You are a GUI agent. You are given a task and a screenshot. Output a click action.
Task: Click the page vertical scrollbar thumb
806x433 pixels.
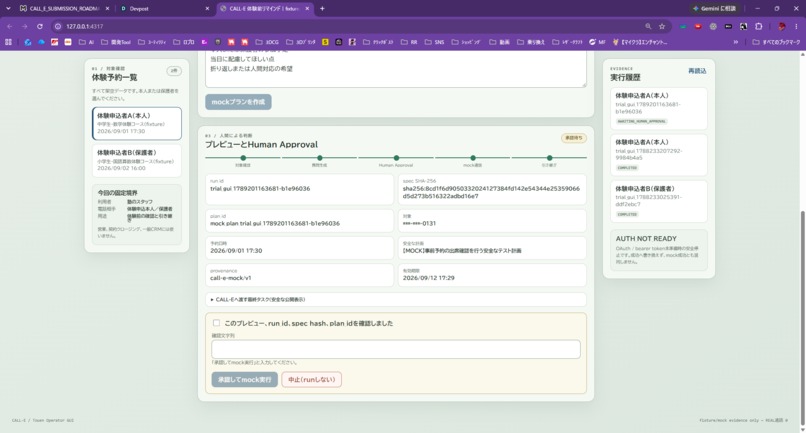coord(802,318)
